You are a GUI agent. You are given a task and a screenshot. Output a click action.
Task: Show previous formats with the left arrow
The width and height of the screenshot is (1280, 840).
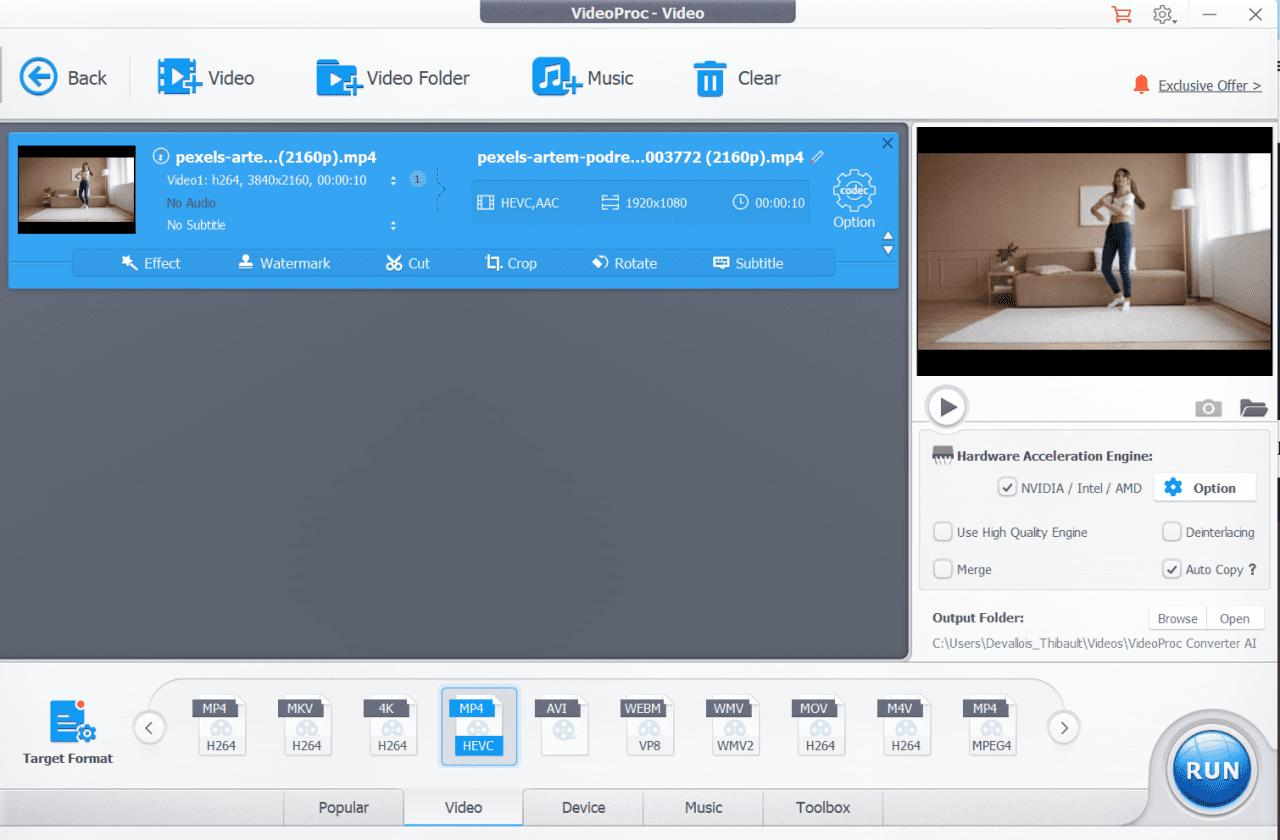149,728
